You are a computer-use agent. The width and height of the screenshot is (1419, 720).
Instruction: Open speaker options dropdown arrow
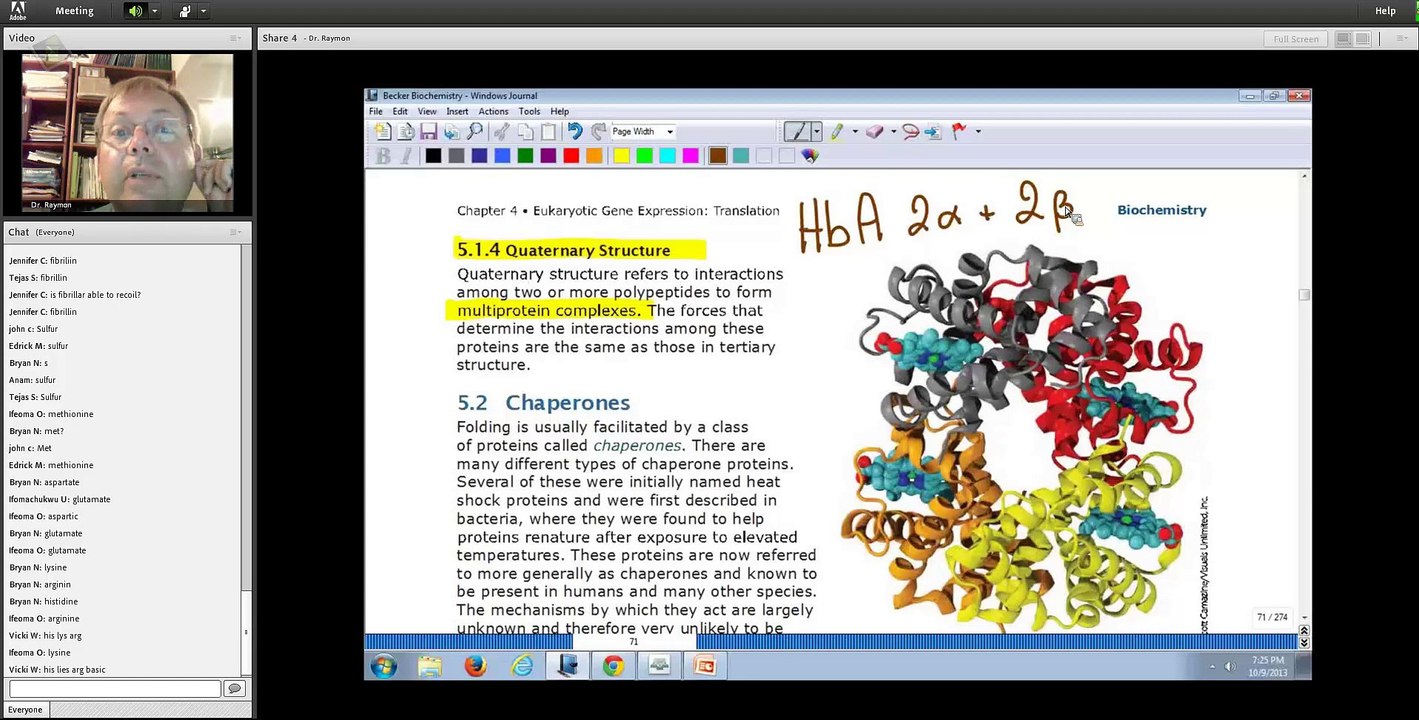154,11
